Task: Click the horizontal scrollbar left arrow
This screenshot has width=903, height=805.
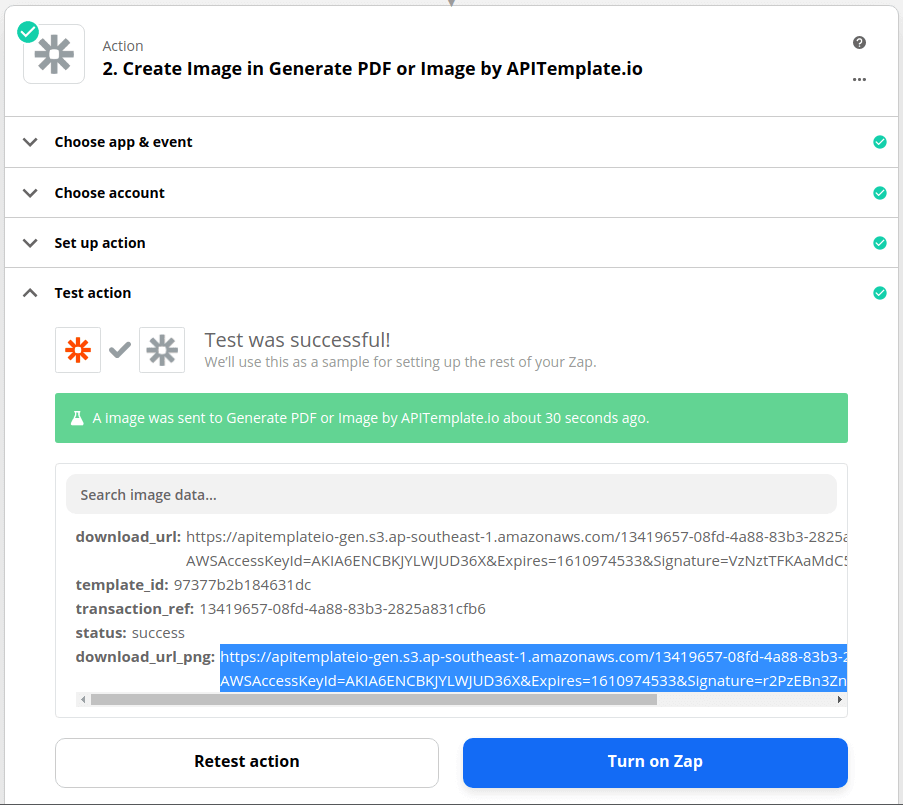Action: 83,700
